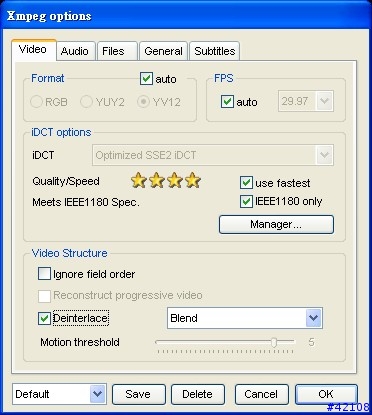The width and height of the screenshot is (372, 415).
Task: Save the current preset
Action: [139, 394]
